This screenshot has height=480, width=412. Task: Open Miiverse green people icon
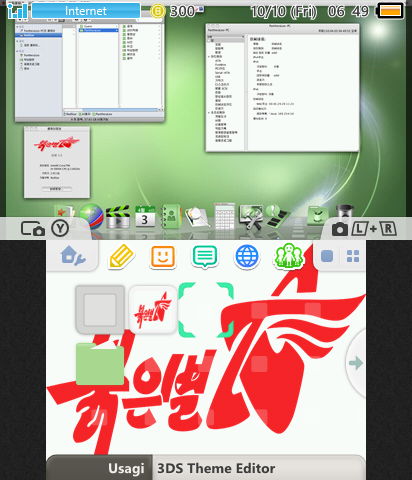coord(289,256)
